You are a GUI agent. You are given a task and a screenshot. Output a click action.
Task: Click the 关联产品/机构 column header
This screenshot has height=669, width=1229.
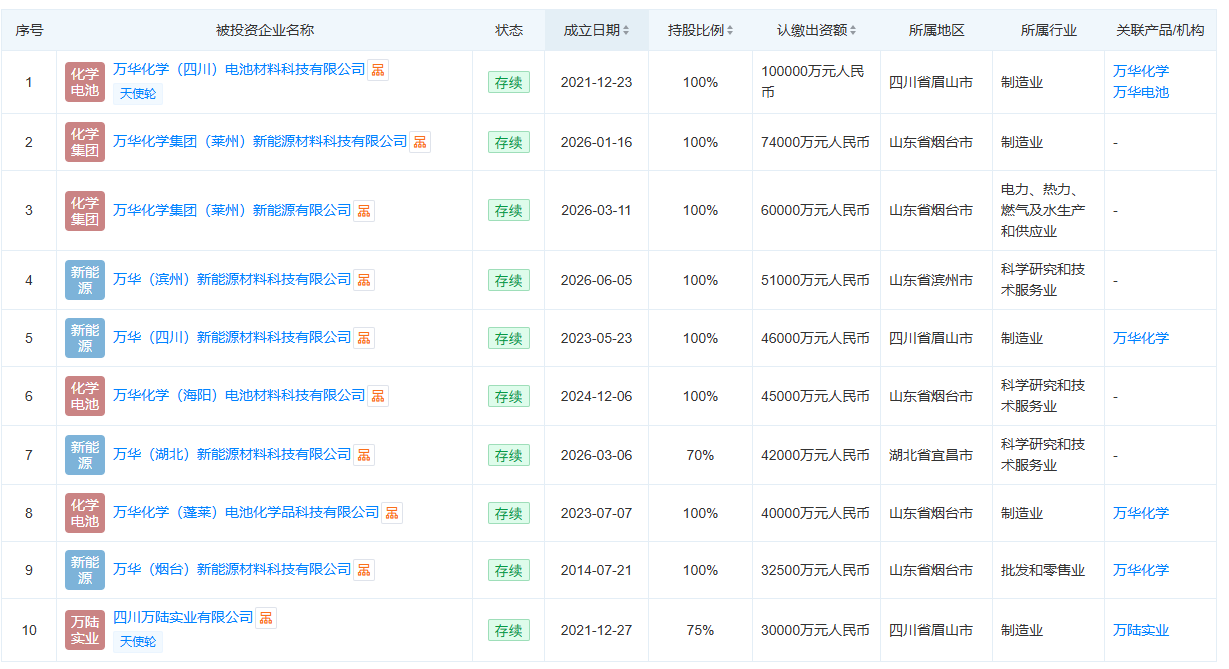click(1160, 30)
